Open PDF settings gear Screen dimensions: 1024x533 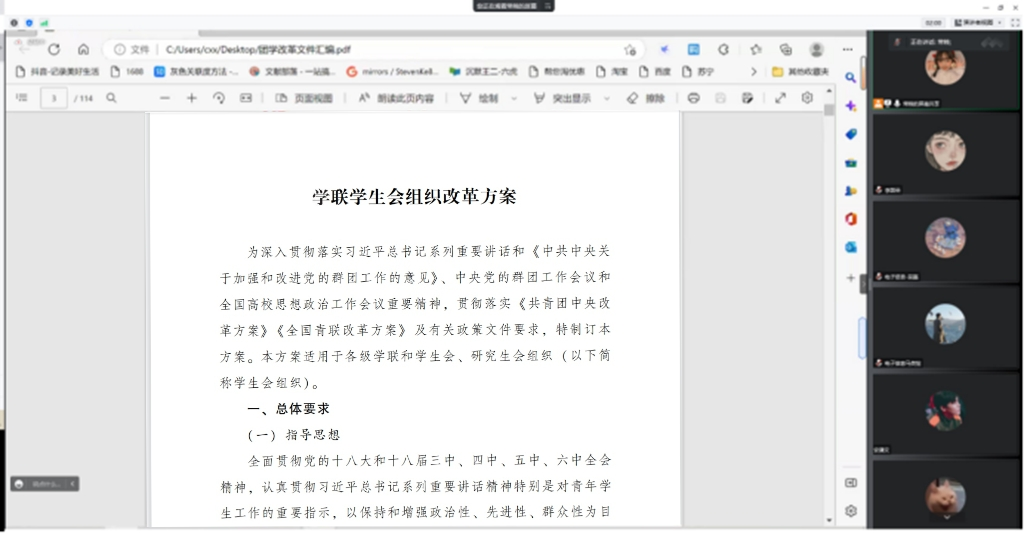pyautogui.click(x=807, y=98)
